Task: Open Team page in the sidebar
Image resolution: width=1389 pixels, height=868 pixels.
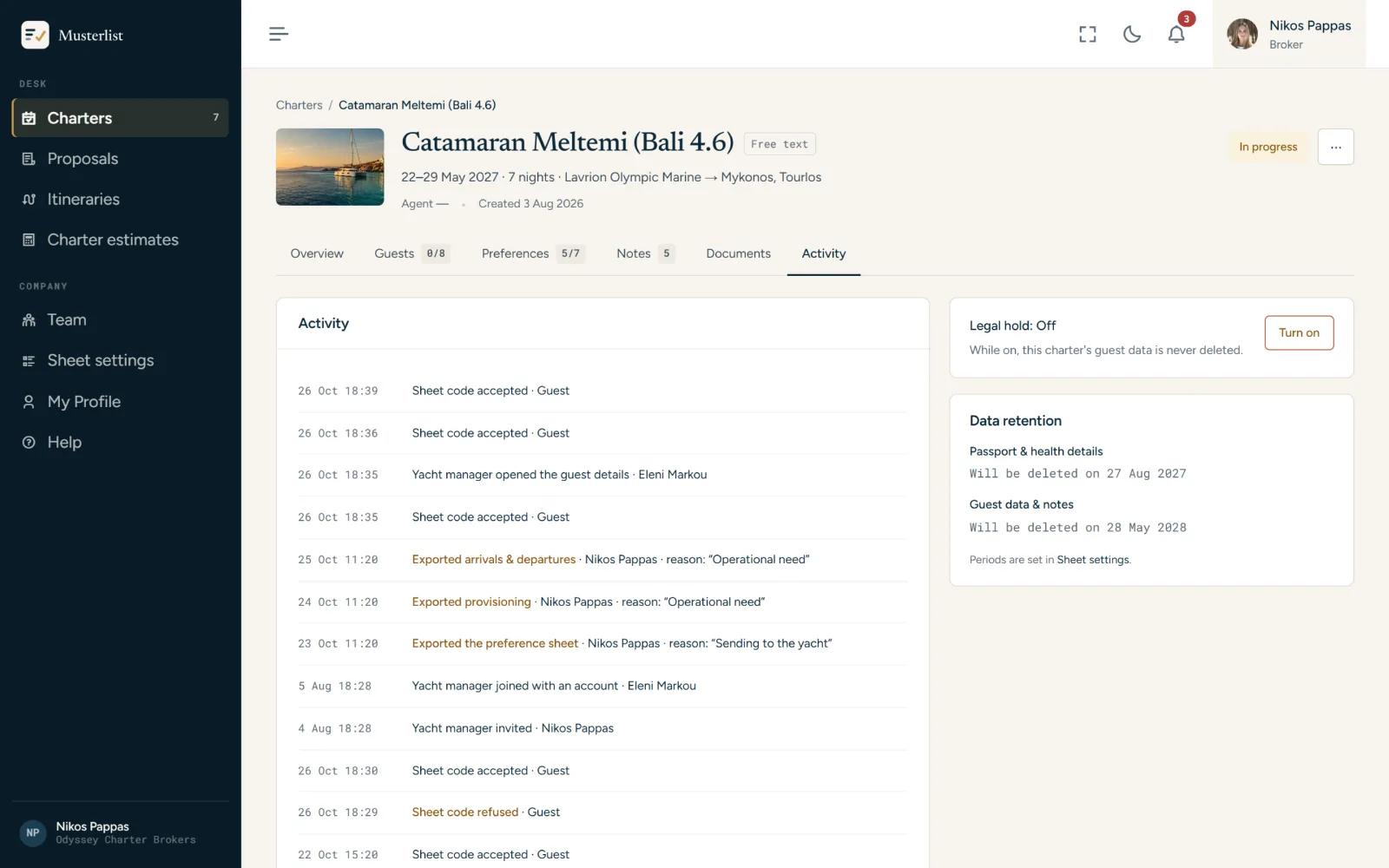Action: click(121, 319)
